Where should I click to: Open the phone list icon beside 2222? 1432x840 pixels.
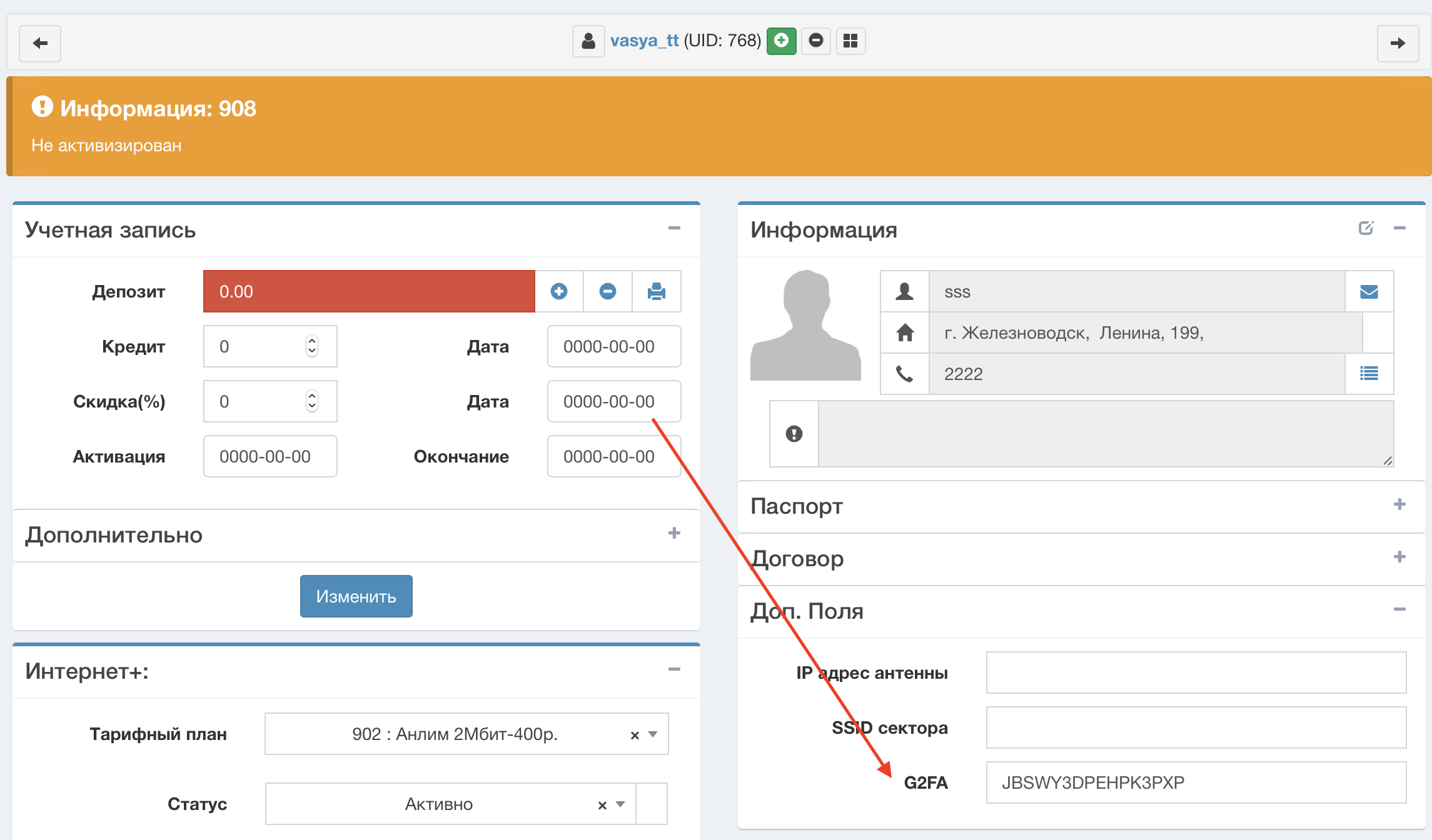tap(1369, 374)
